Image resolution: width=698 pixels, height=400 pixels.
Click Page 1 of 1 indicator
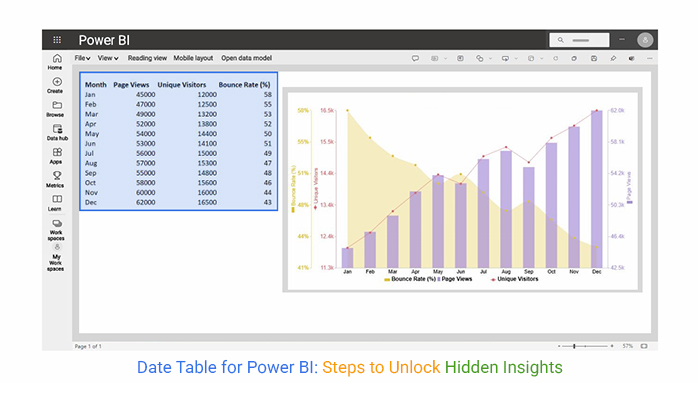88,346
